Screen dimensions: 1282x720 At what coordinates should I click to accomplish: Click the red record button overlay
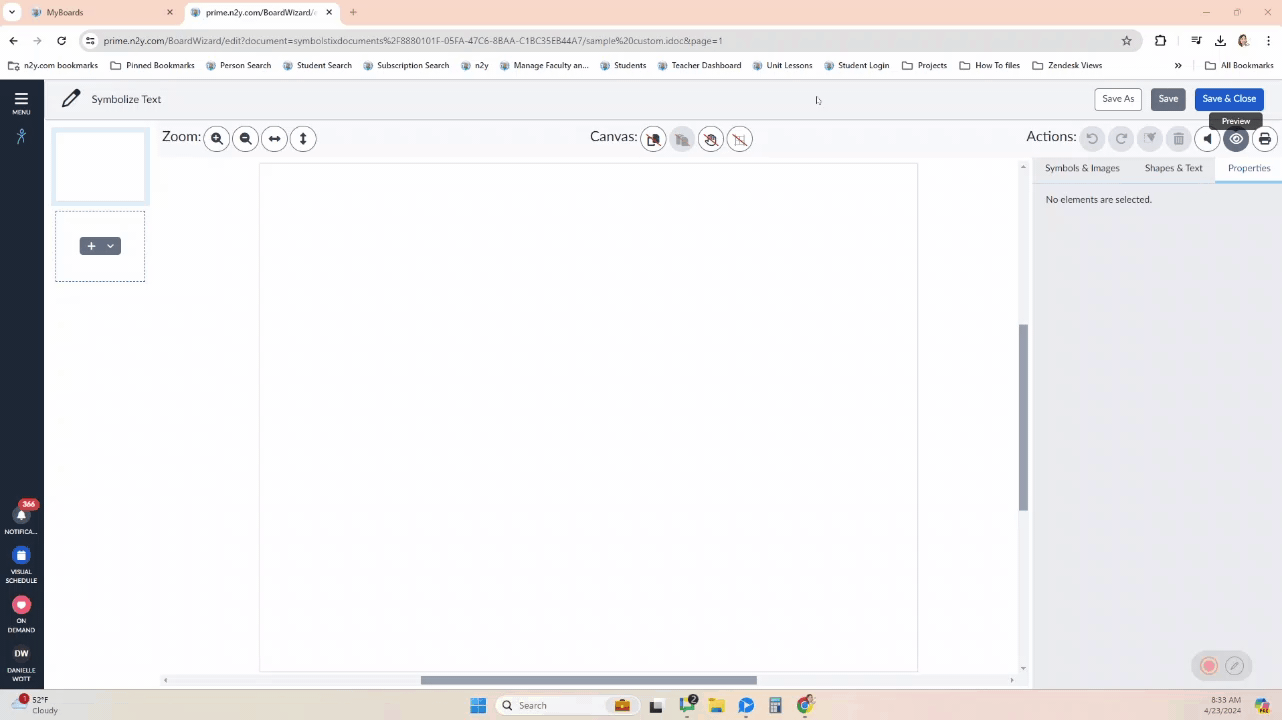(x=1209, y=666)
